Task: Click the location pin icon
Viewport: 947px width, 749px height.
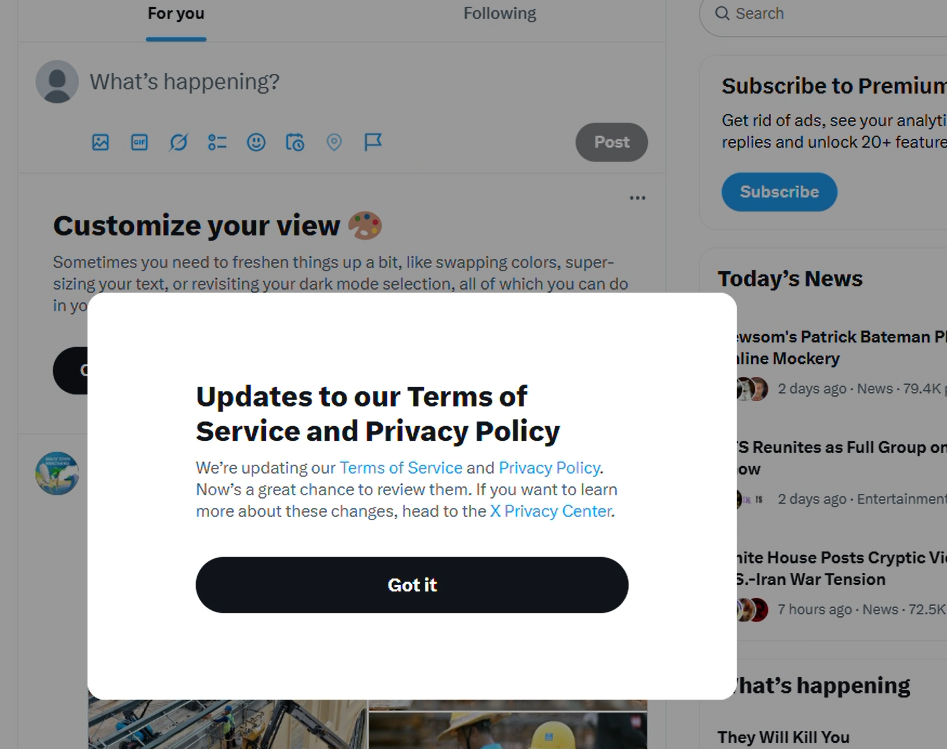Action: 334,142
